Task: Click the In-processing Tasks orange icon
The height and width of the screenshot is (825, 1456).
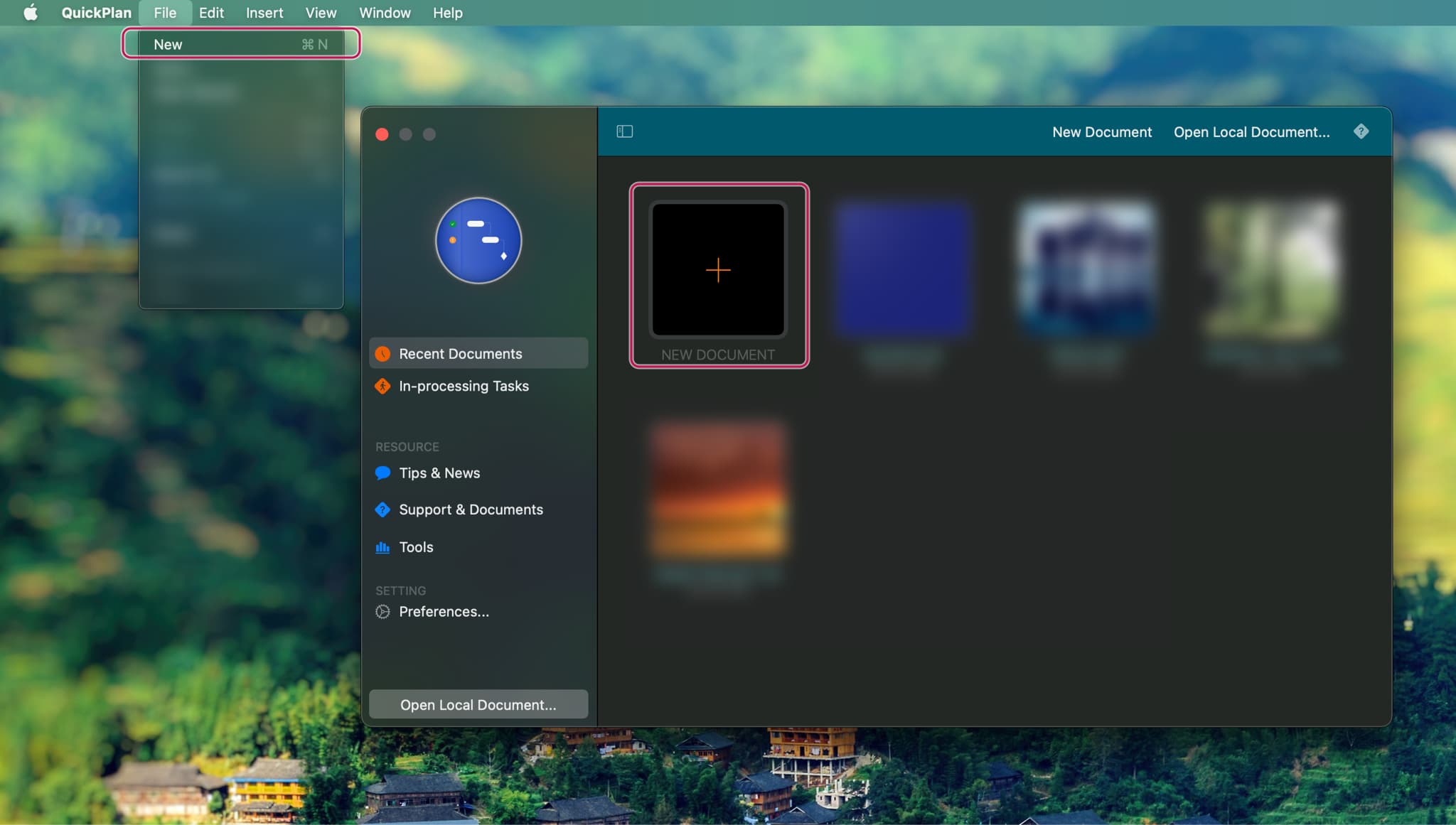Action: (x=382, y=386)
